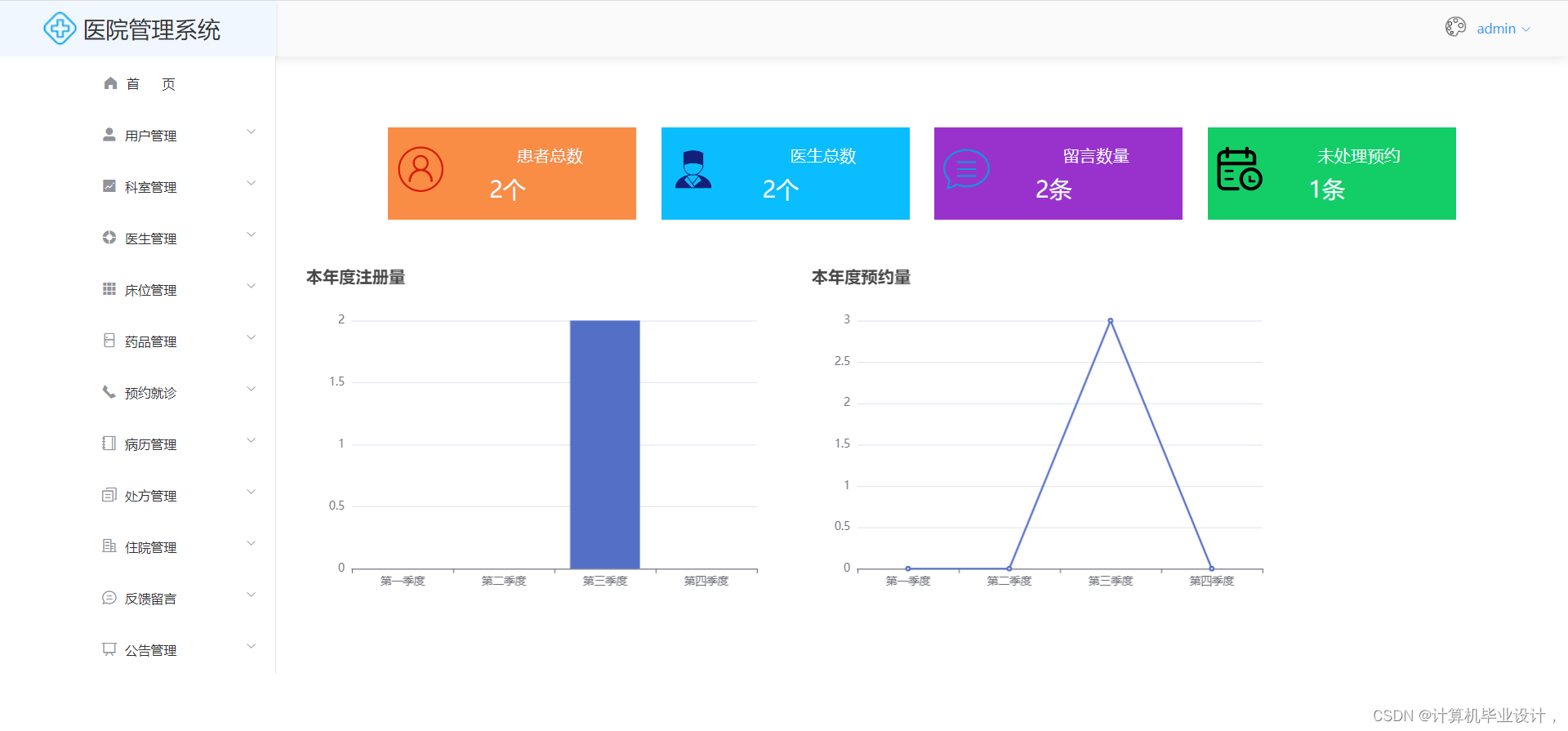This screenshot has width=1568, height=731.
Task: Click the calendar clock icon on green card
Action: [x=1239, y=169]
